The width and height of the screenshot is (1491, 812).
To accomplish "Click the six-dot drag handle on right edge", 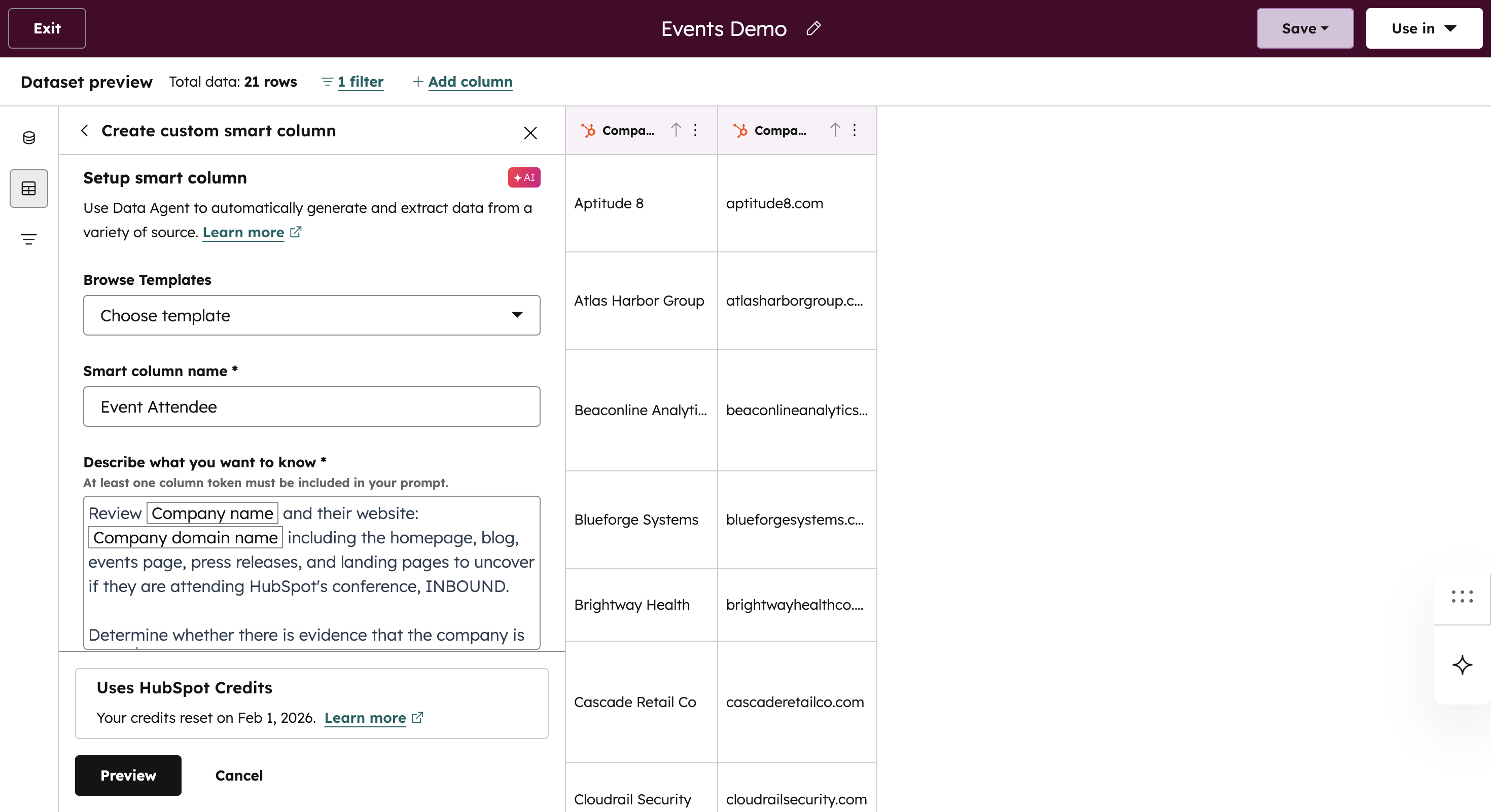I will [1462, 596].
